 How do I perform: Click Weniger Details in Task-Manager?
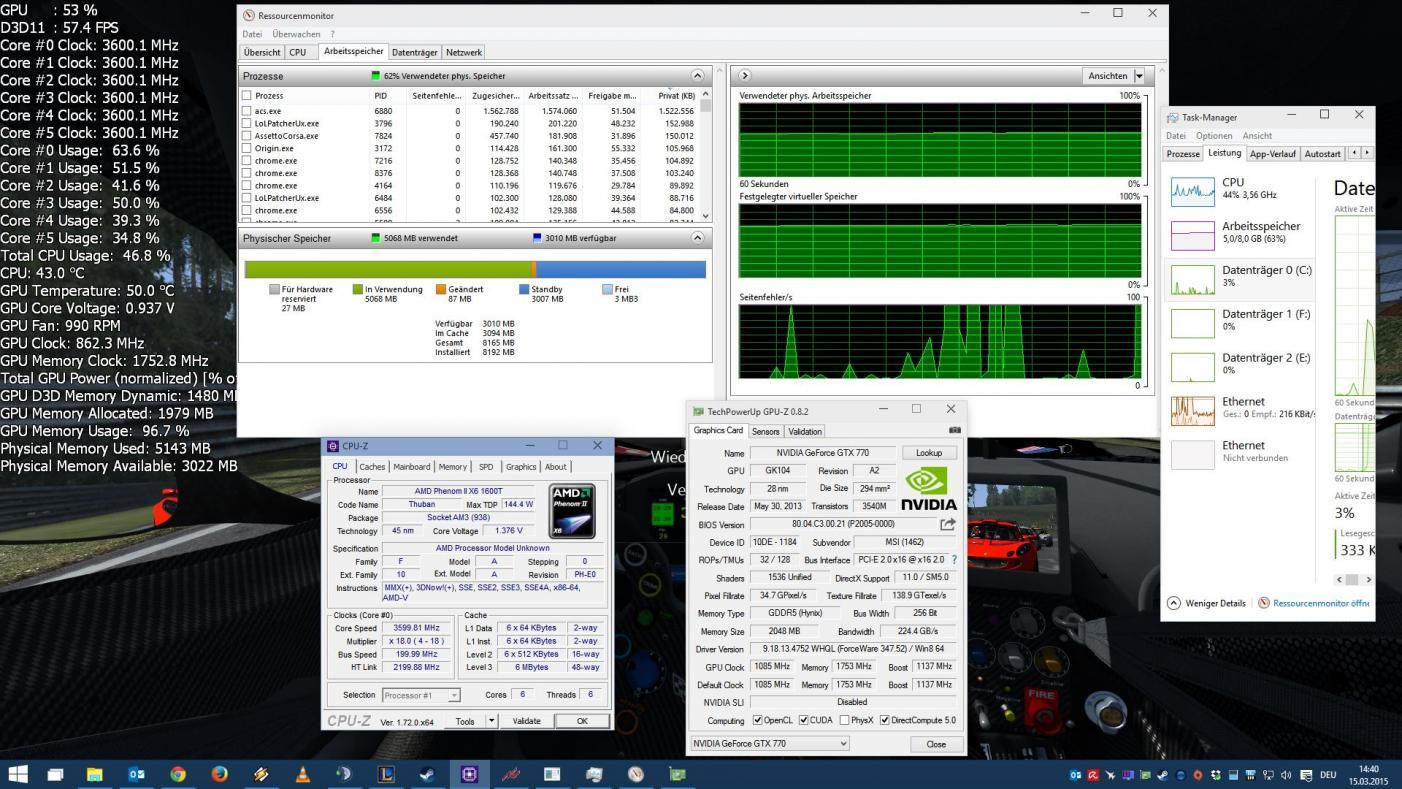click(x=1207, y=603)
